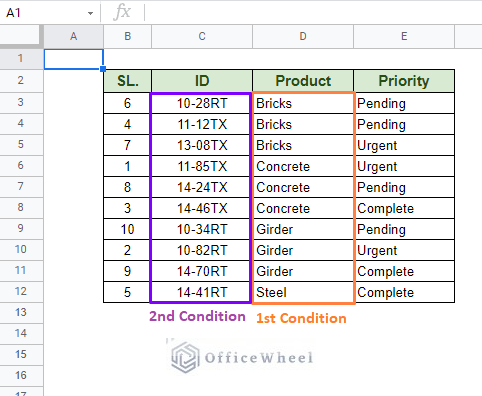Click Bricks cell in row 3
Screen dimensions: 482x396
[x=303, y=103]
